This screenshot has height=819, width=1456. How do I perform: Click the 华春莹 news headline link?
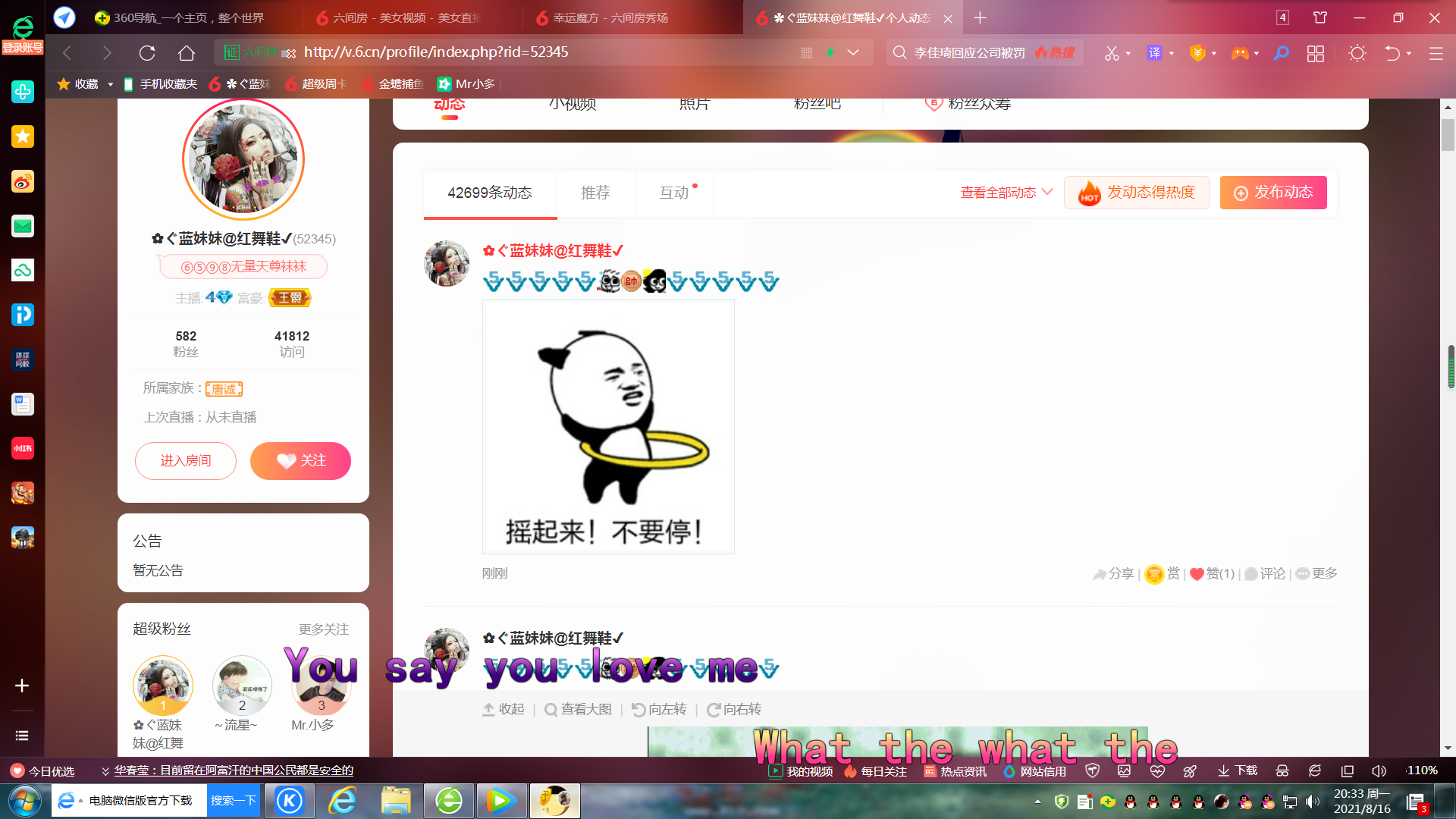click(234, 771)
